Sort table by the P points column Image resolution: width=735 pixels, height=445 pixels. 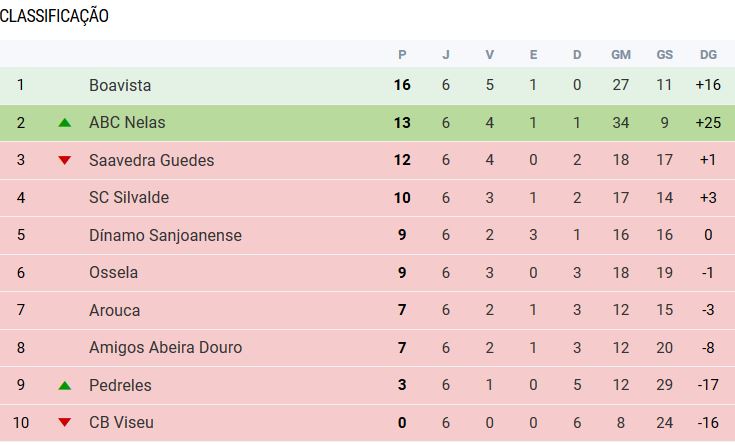[x=402, y=55]
